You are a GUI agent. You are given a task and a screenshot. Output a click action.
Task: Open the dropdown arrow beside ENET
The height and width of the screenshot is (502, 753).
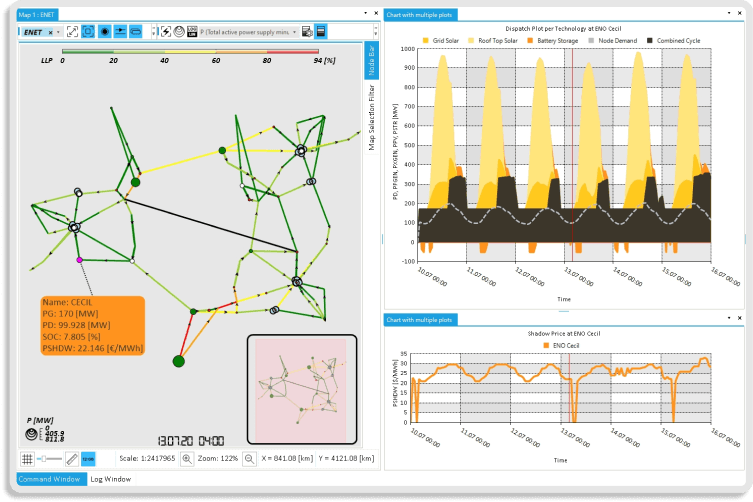click(x=60, y=32)
